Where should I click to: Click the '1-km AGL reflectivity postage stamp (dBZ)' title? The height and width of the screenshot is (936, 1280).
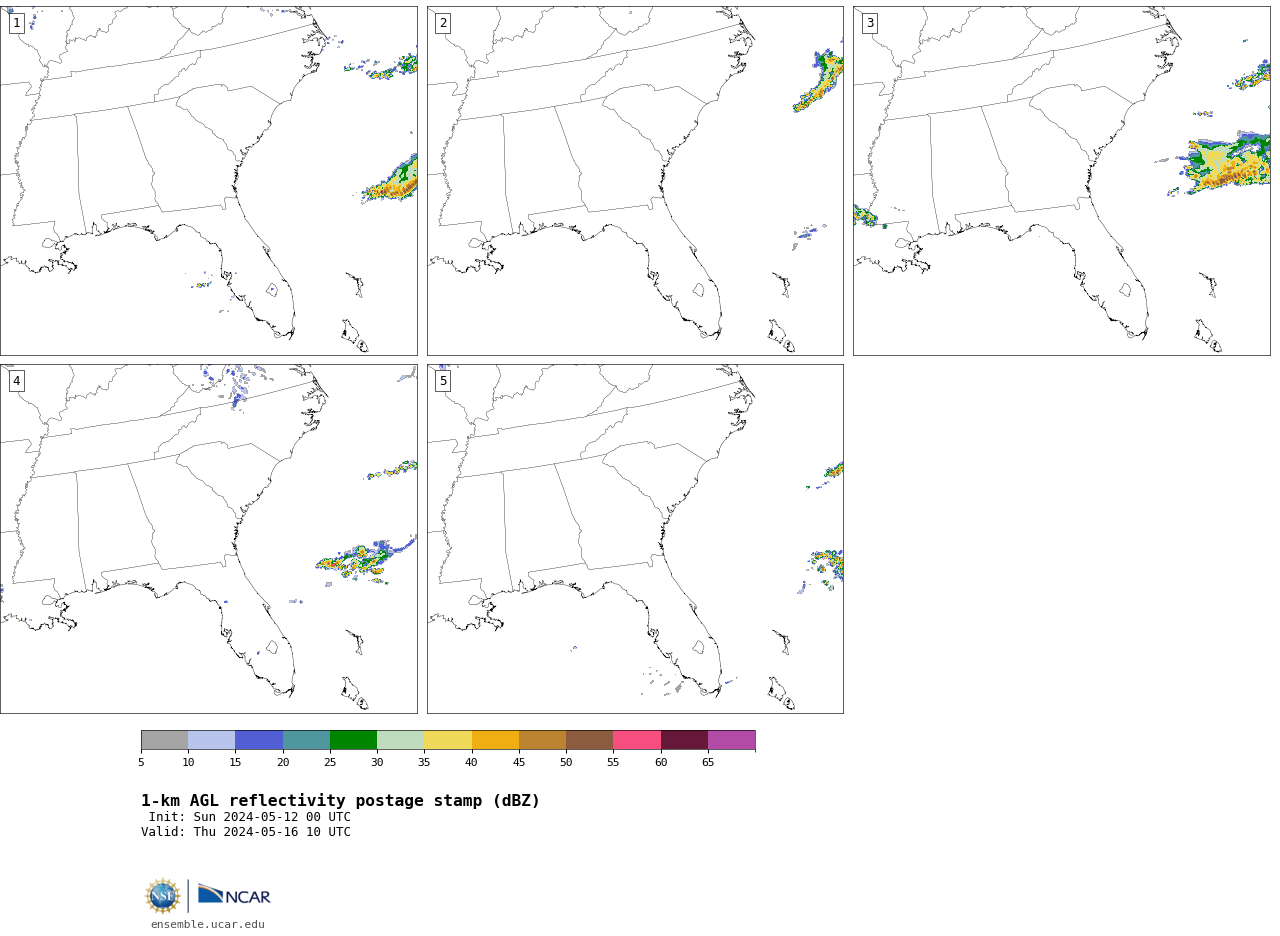coord(340,801)
